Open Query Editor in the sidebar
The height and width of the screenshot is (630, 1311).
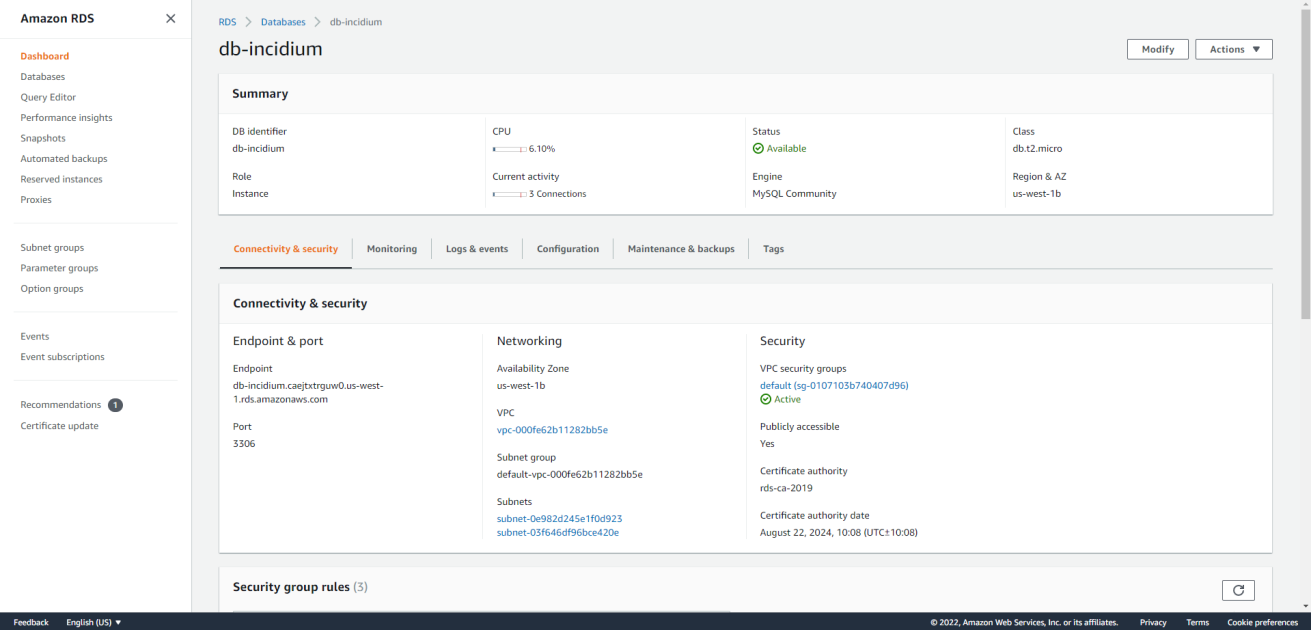coord(48,97)
